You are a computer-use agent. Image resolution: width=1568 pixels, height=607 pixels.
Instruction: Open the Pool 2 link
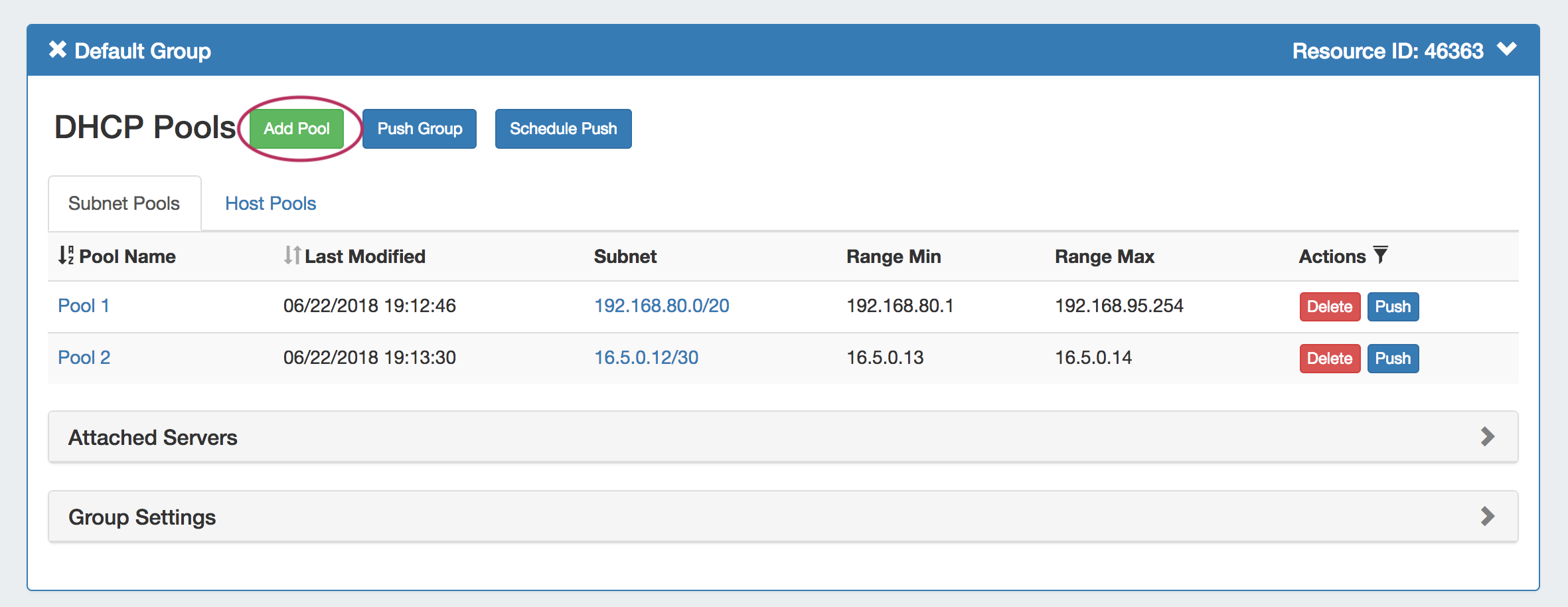pyautogui.click(x=84, y=358)
